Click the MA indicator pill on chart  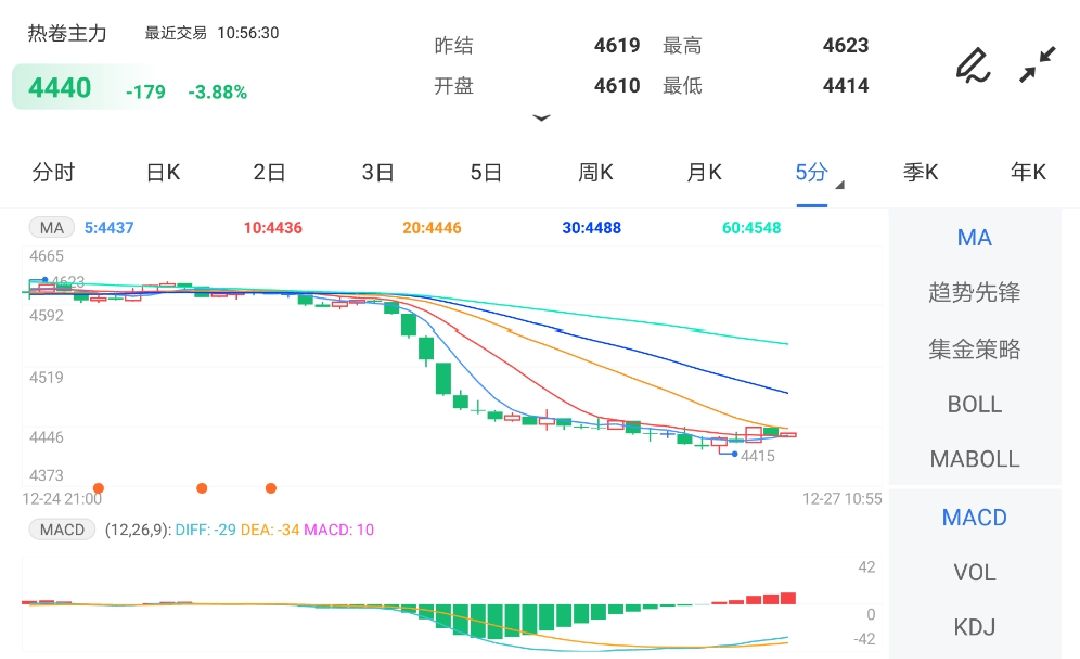[x=52, y=228]
